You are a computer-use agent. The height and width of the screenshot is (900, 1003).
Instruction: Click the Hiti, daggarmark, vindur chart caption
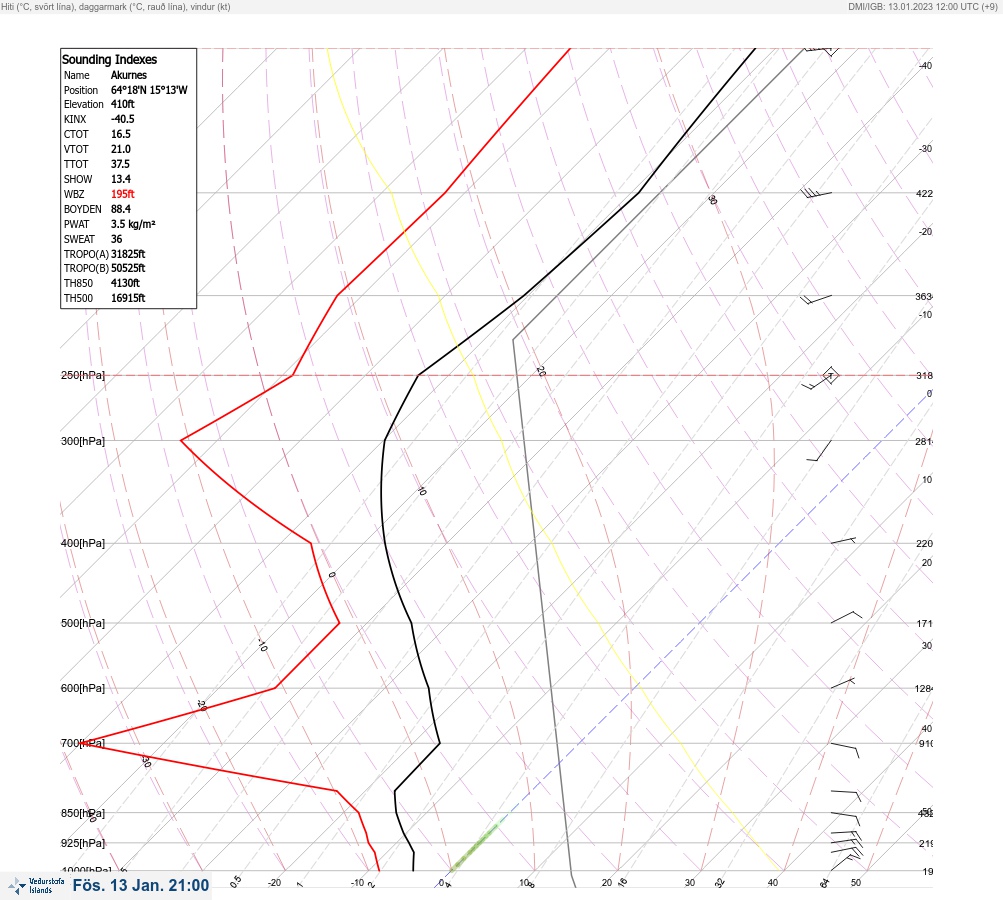[x=116, y=6]
